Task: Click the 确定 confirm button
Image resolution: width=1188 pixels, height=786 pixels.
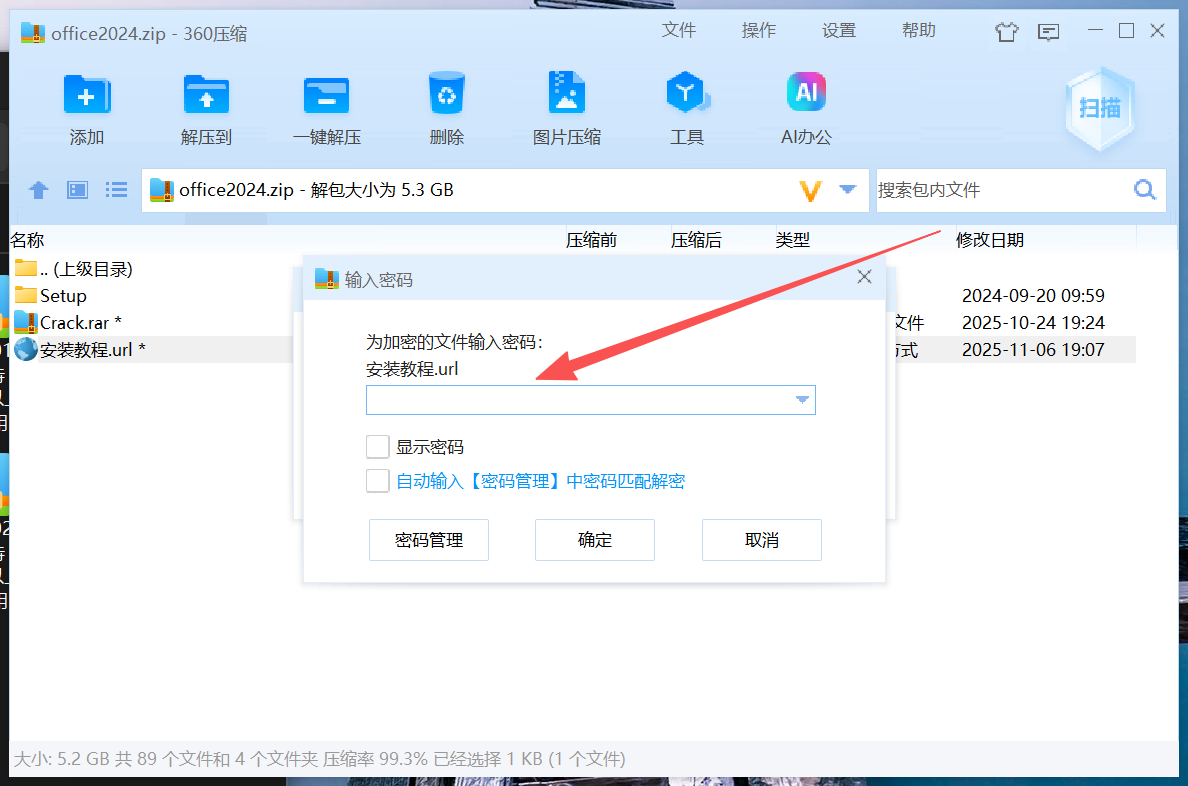Action: [595, 539]
